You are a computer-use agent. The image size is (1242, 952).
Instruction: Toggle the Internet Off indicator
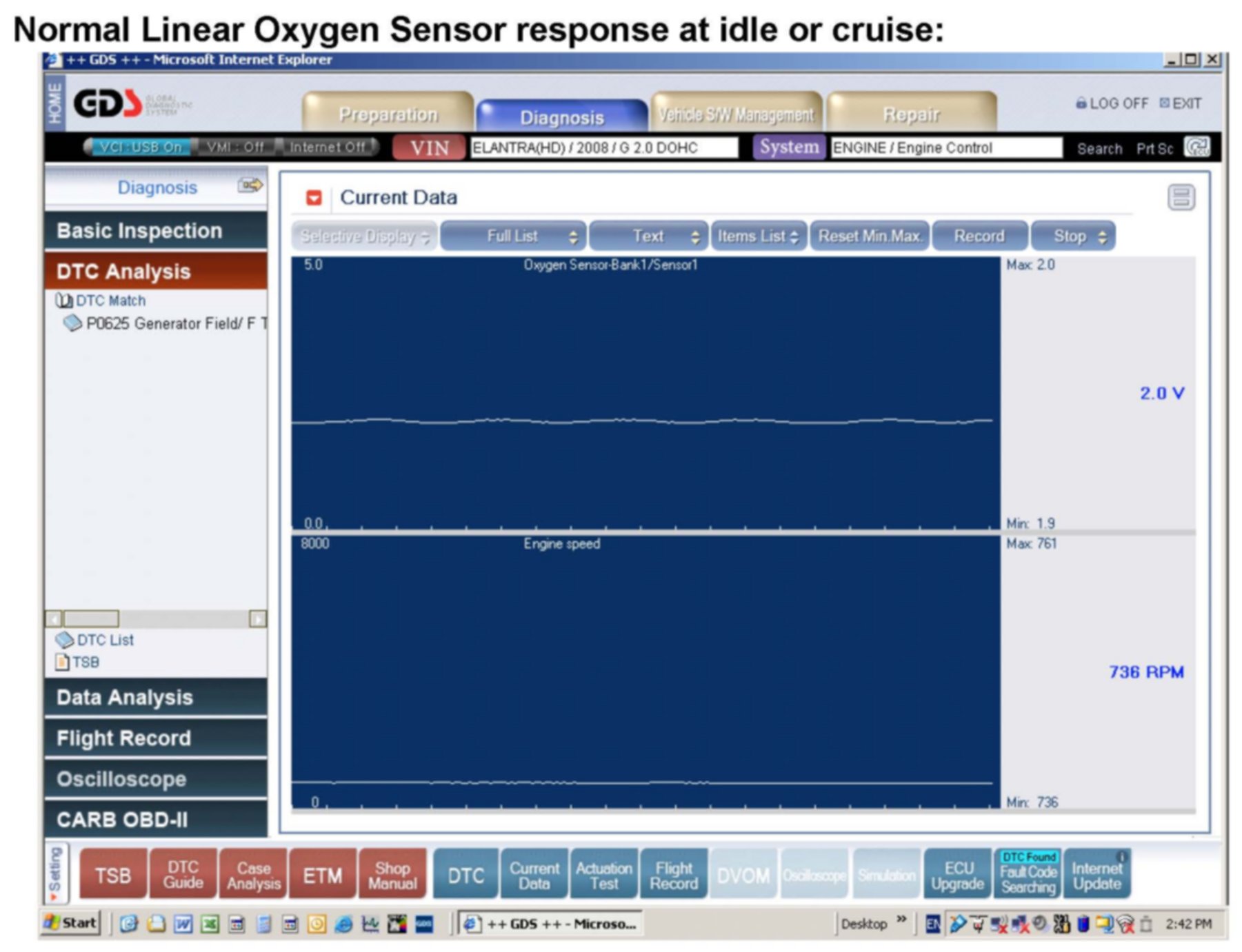pos(327,148)
